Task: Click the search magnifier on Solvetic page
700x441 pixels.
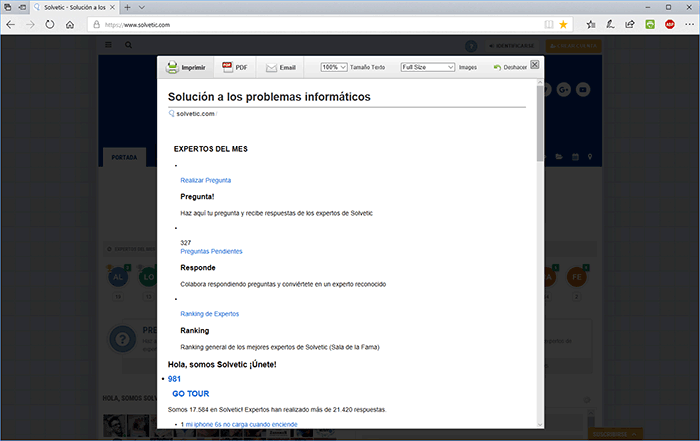Action: [x=129, y=45]
